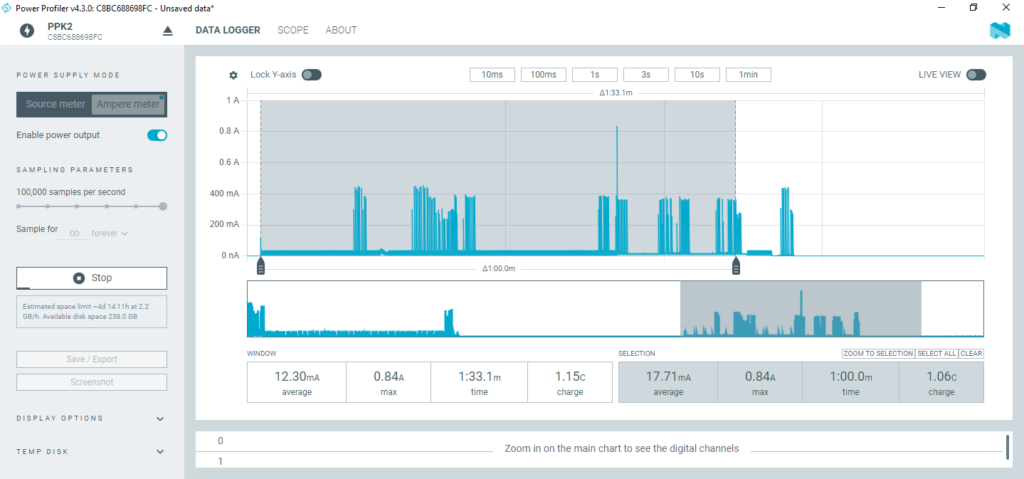Set time window to 1min

pyautogui.click(x=748, y=74)
